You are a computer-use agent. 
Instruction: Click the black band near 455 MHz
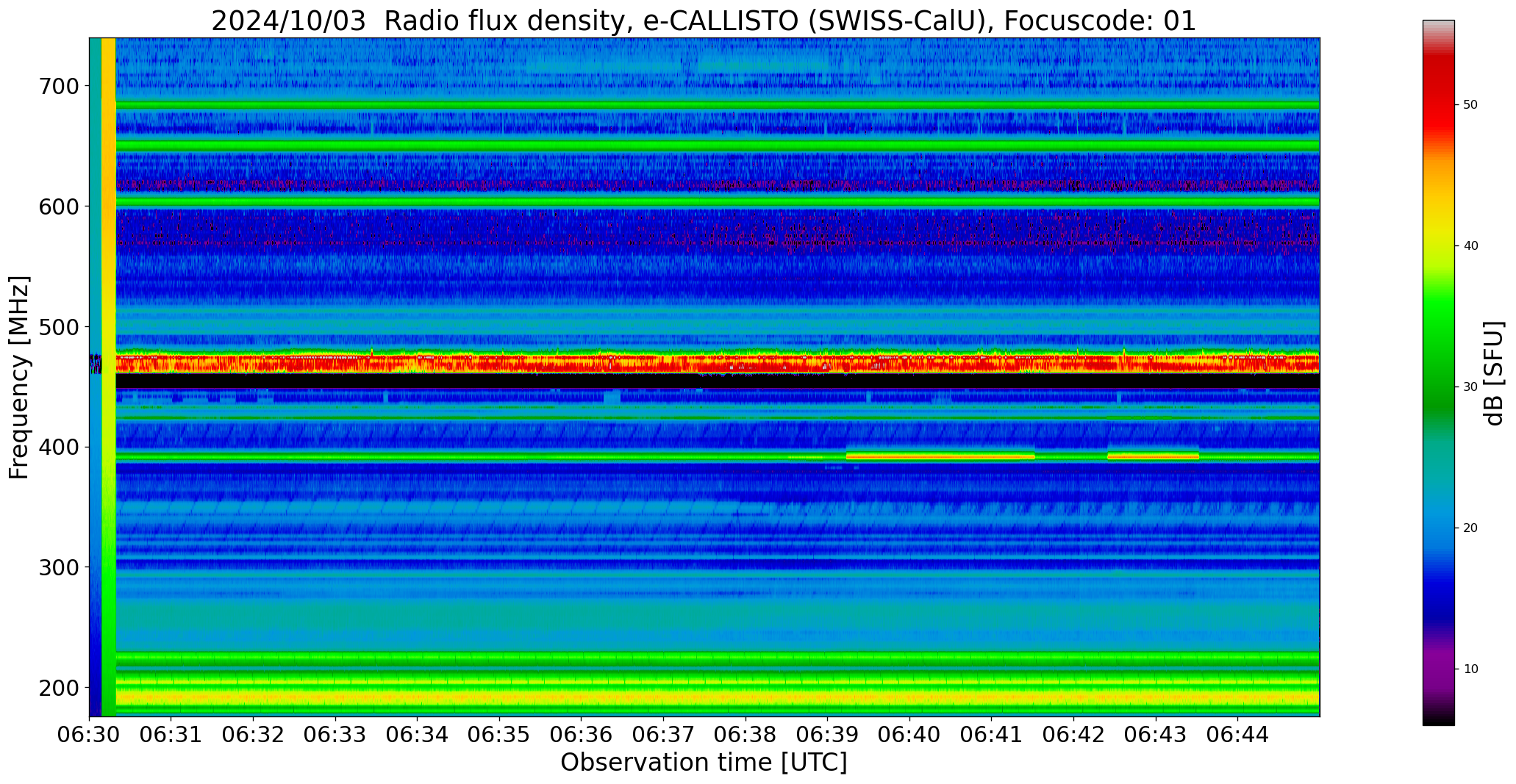tap(717, 381)
